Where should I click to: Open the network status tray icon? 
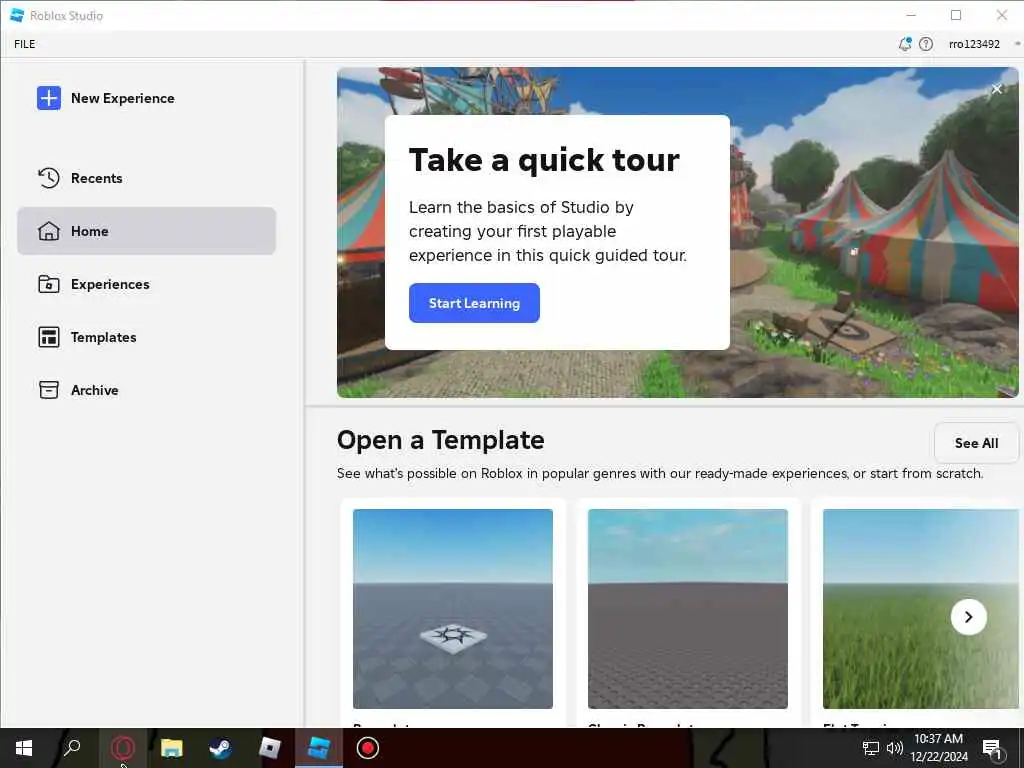[x=871, y=748]
